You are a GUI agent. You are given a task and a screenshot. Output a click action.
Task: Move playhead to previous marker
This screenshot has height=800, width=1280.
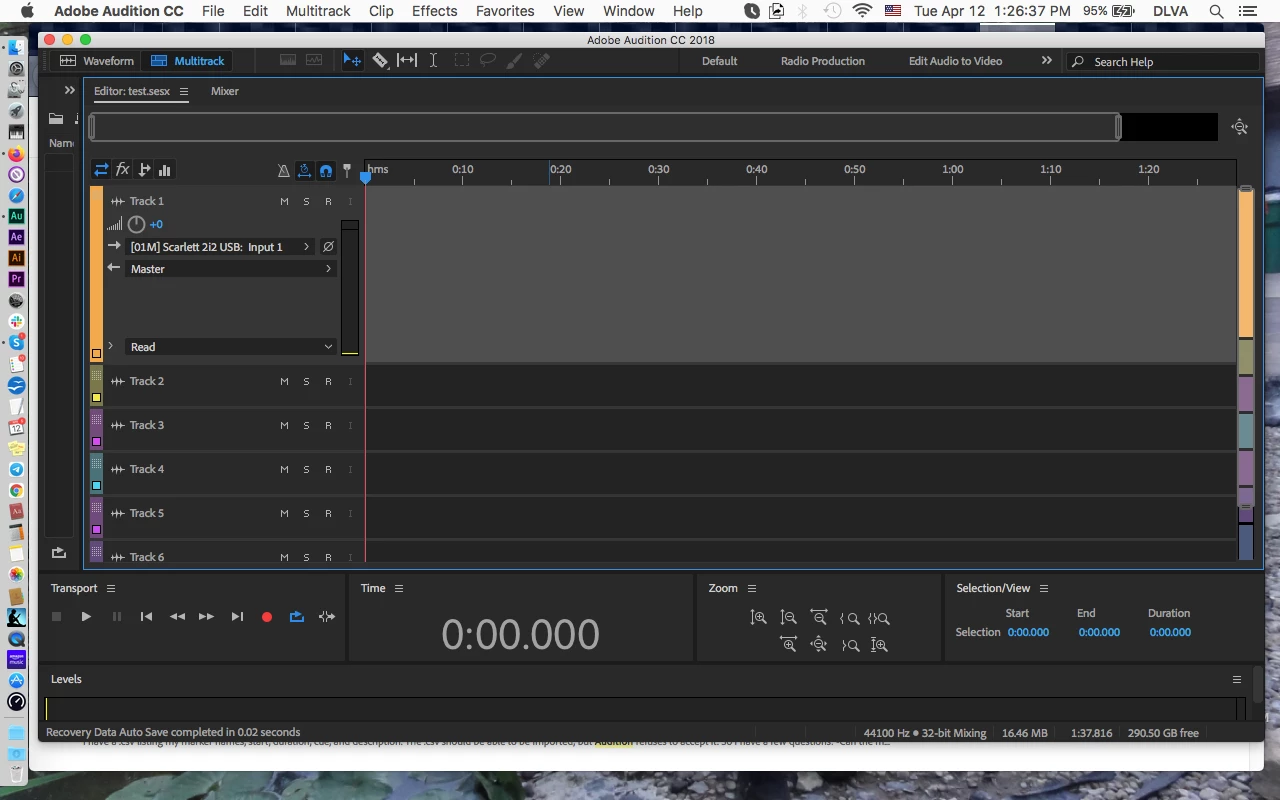coord(146,617)
